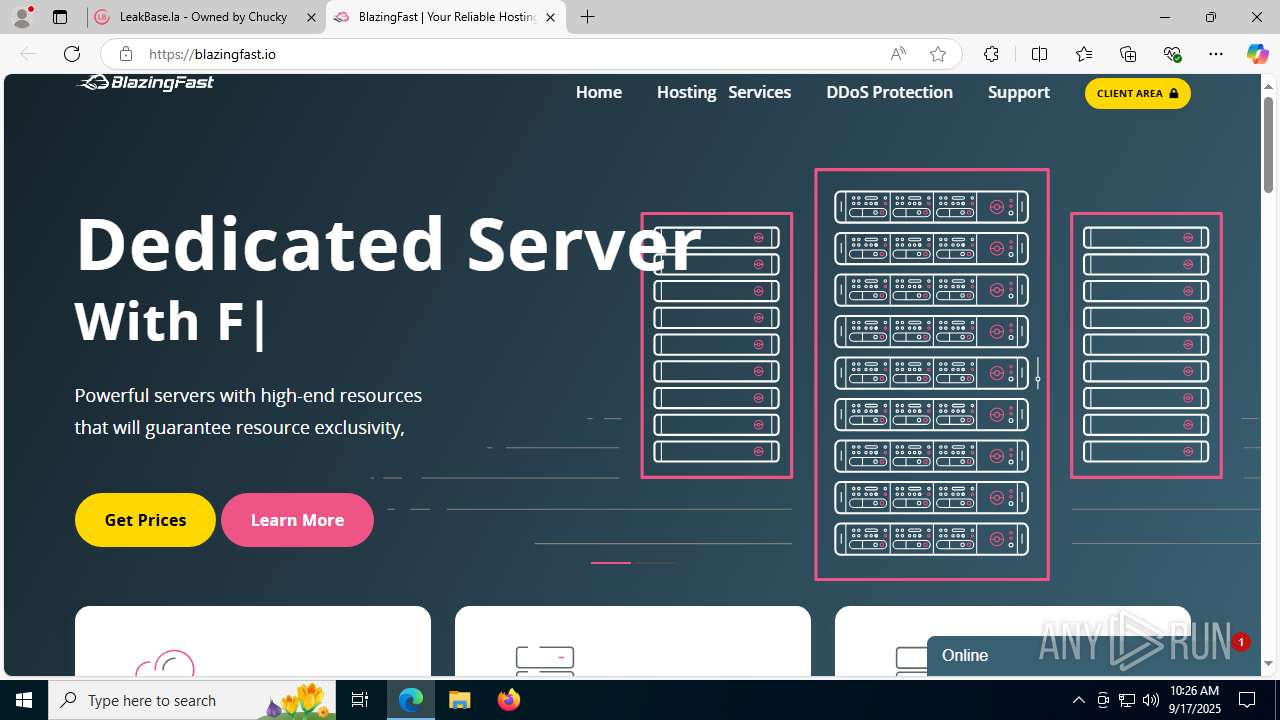Open Browser essentials heart icon

(1172, 54)
